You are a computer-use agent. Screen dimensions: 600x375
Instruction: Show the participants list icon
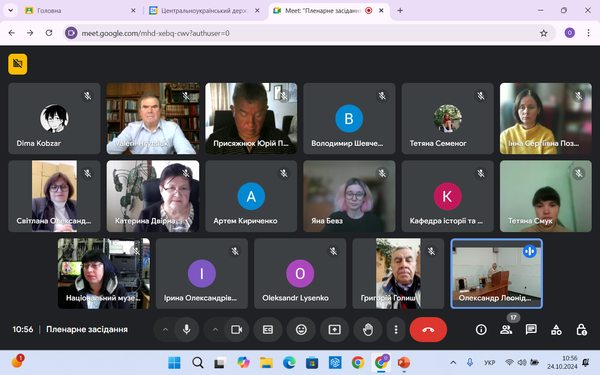(506, 329)
